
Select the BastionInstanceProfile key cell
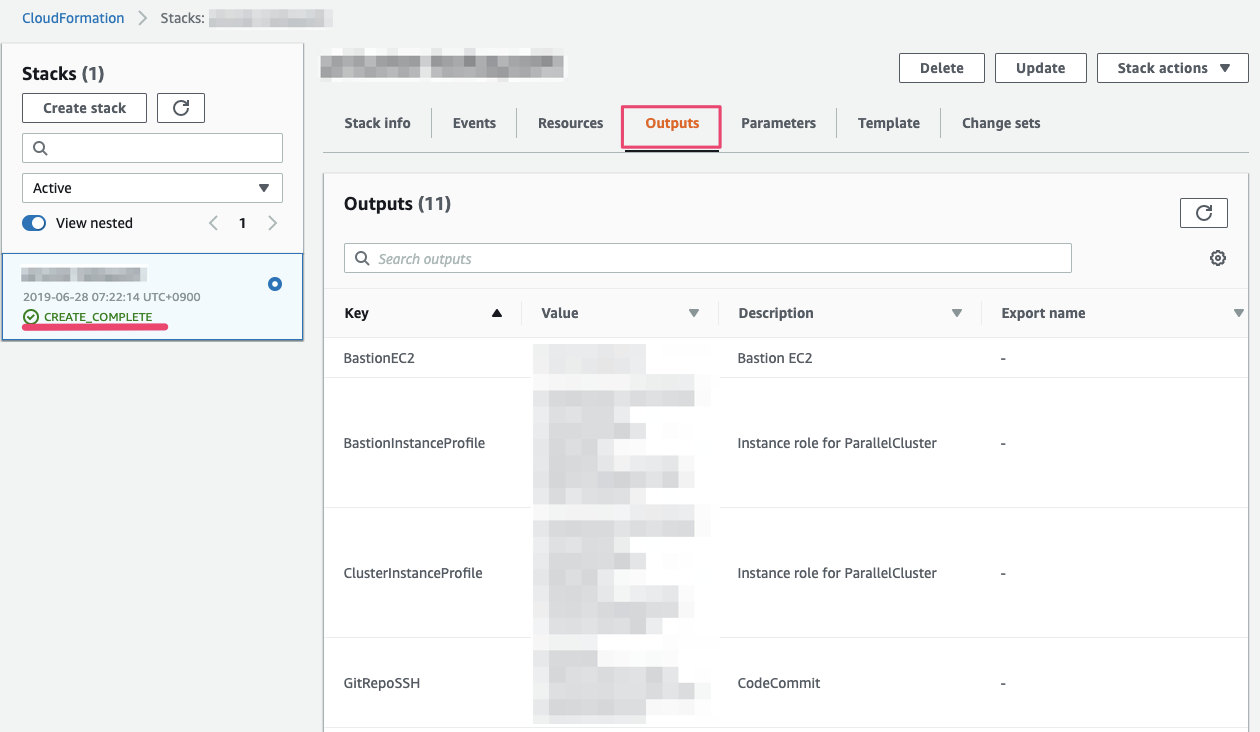(414, 443)
